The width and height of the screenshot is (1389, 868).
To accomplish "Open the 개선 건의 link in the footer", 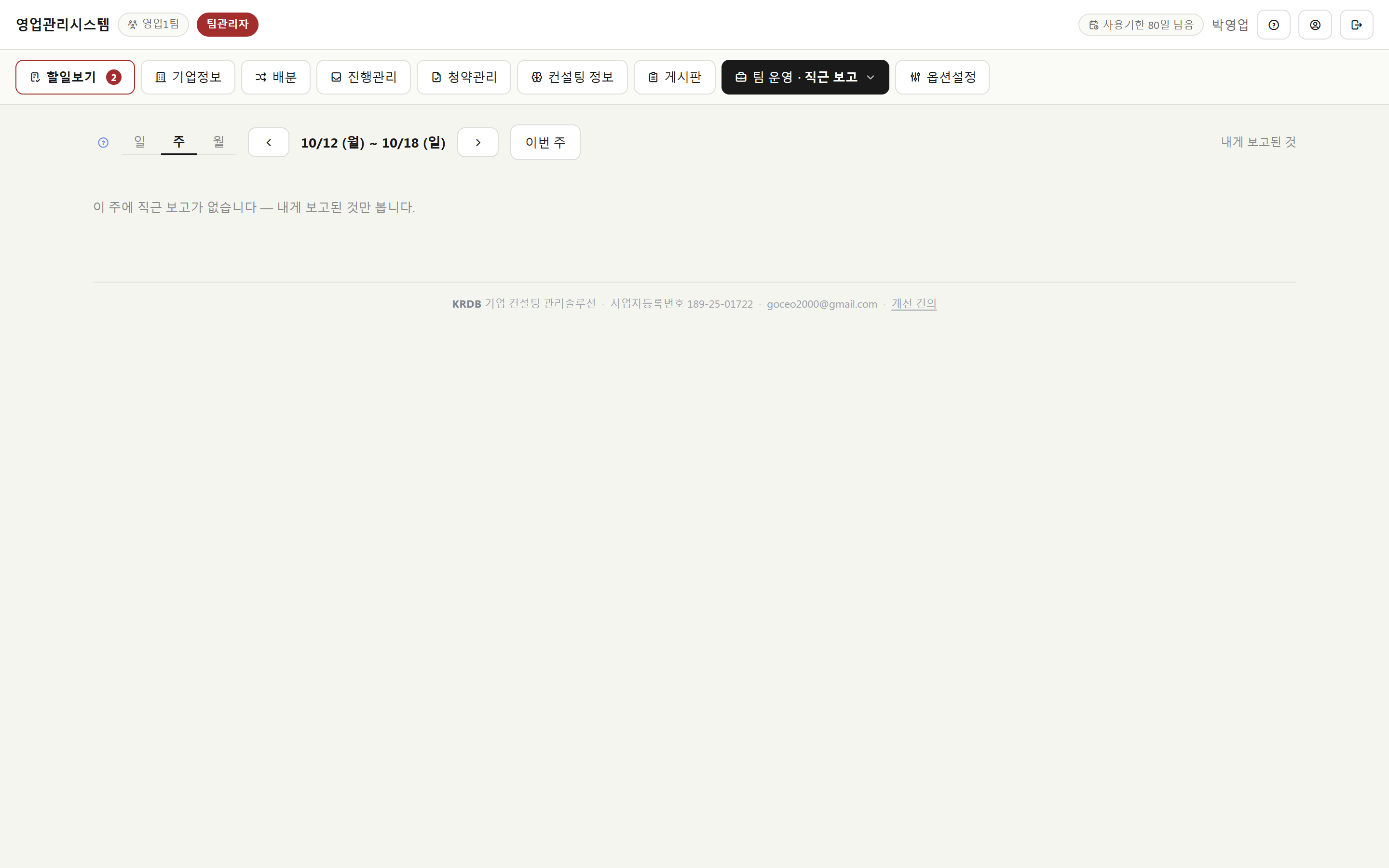I will 914,304.
